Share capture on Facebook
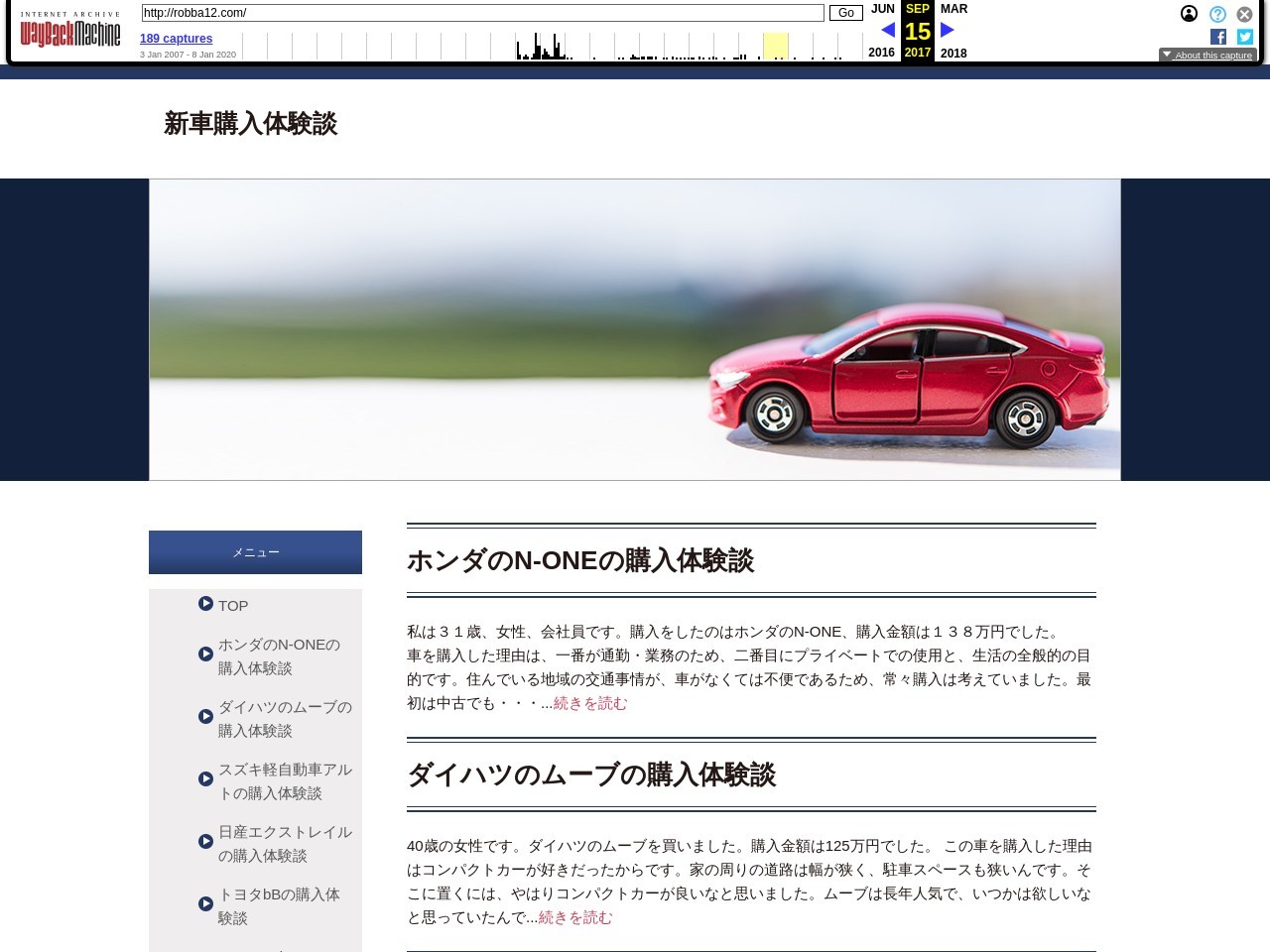 [1218, 37]
